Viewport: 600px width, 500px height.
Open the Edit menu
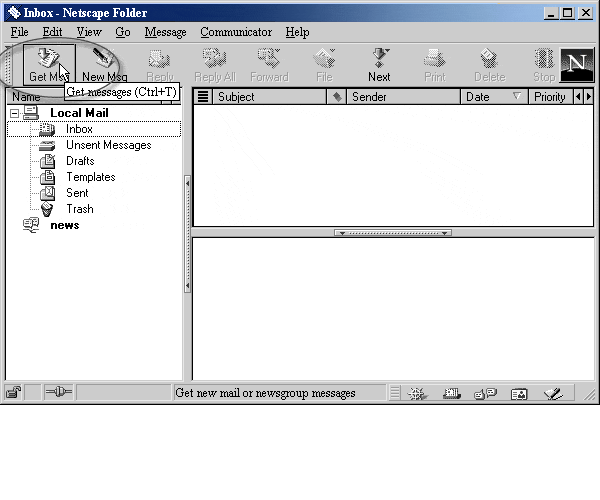tap(52, 32)
